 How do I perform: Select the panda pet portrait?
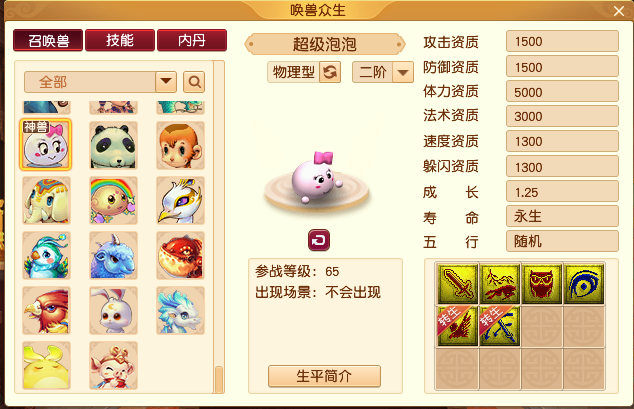tap(113, 145)
